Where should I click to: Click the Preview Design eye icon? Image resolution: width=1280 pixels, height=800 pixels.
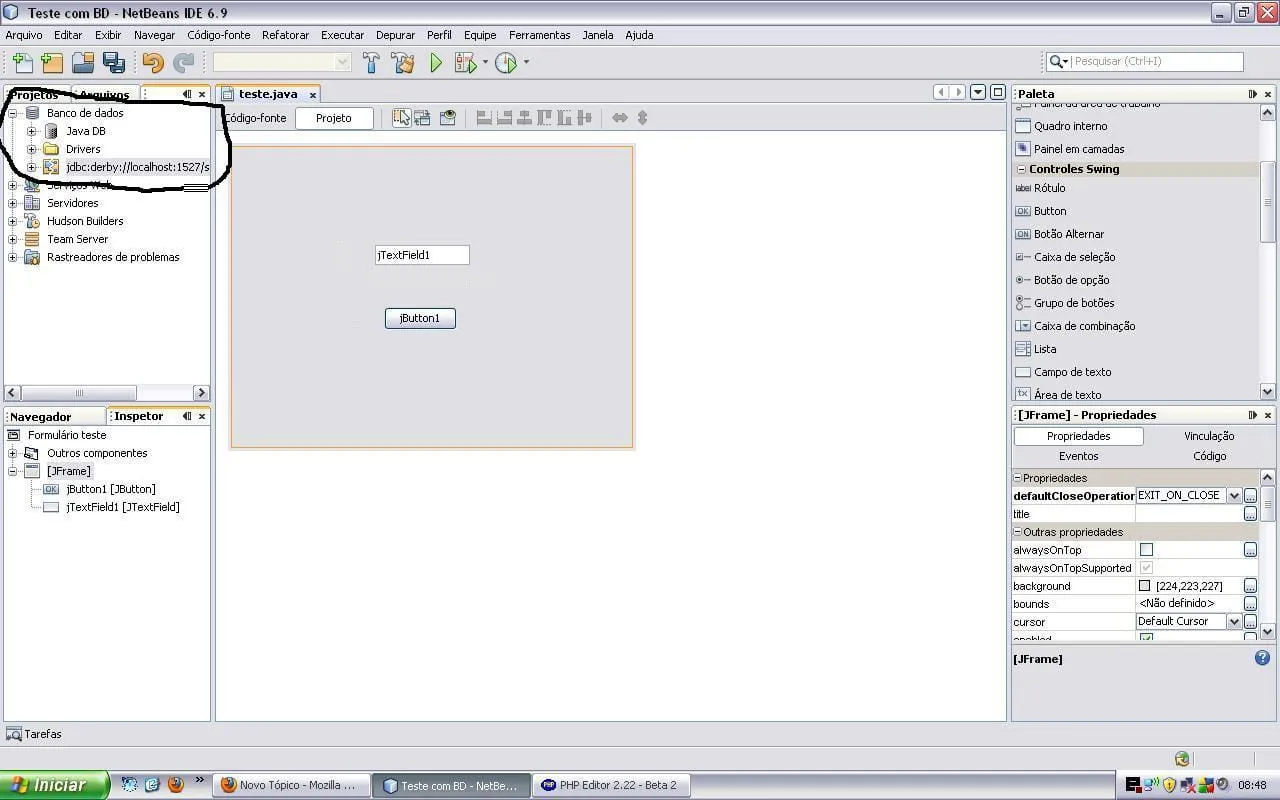click(x=448, y=117)
